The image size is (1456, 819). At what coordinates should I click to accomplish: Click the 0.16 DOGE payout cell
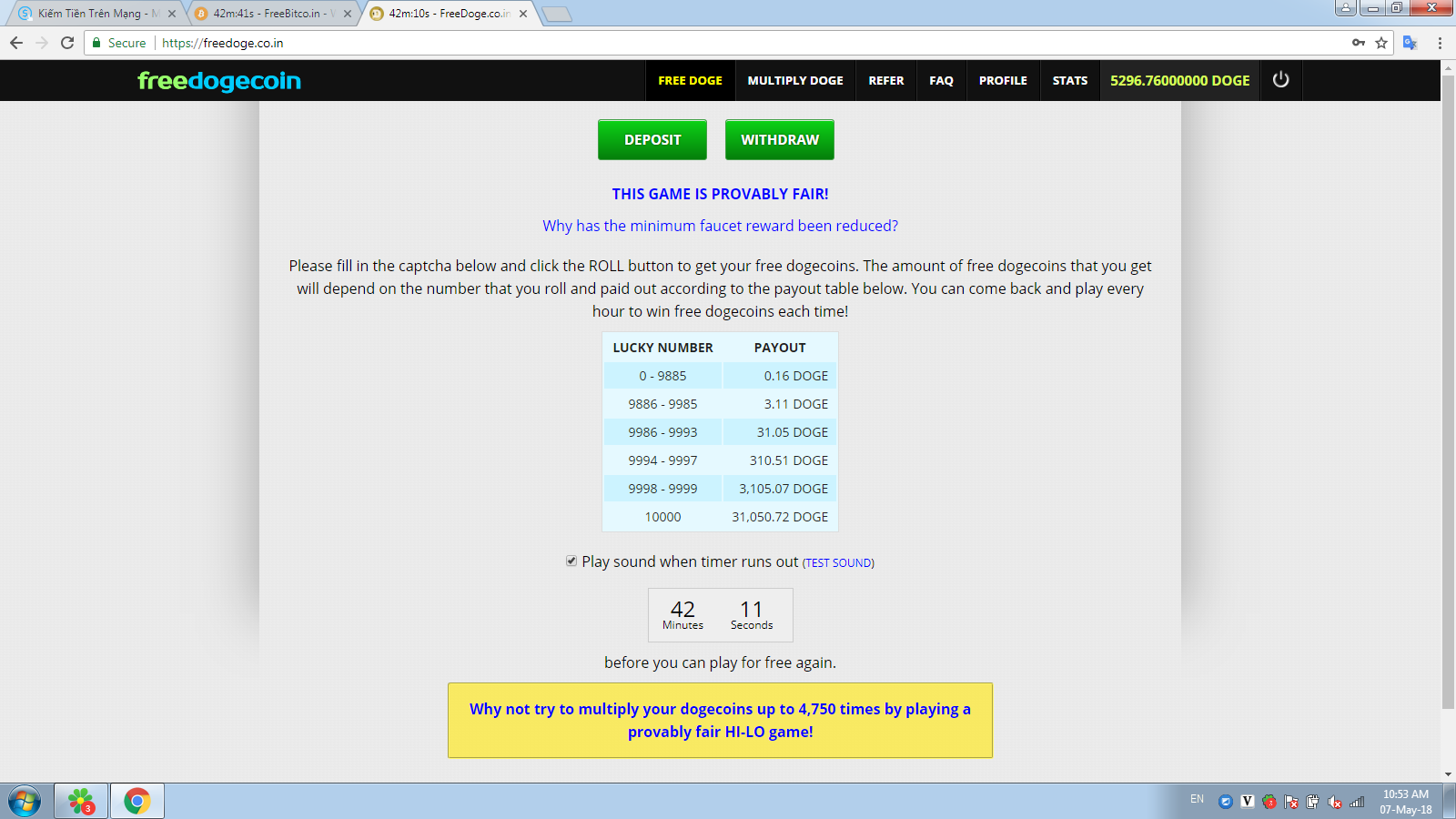(780, 376)
